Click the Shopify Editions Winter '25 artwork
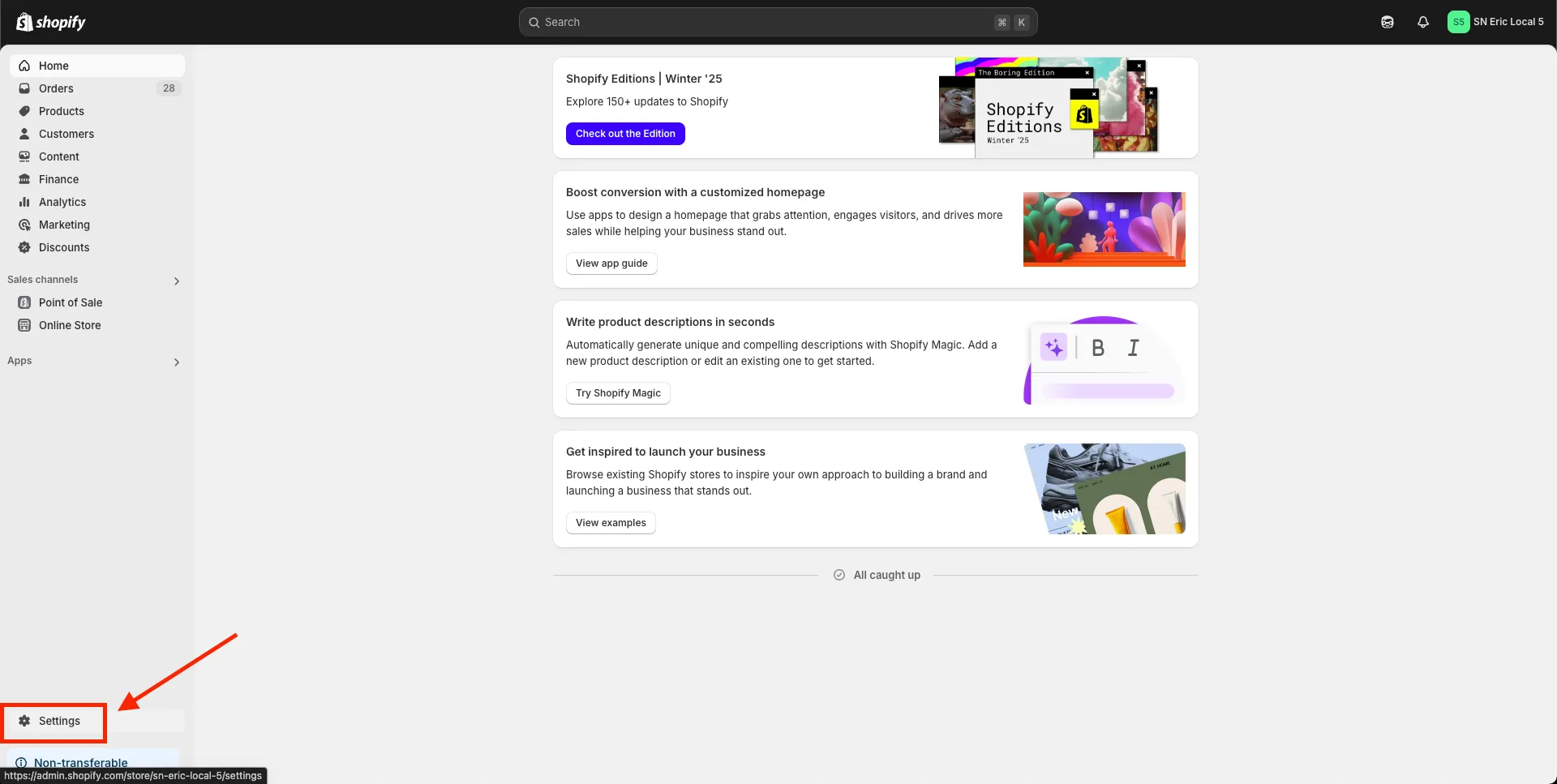Image resolution: width=1557 pixels, height=784 pixels. (1049, 108)
